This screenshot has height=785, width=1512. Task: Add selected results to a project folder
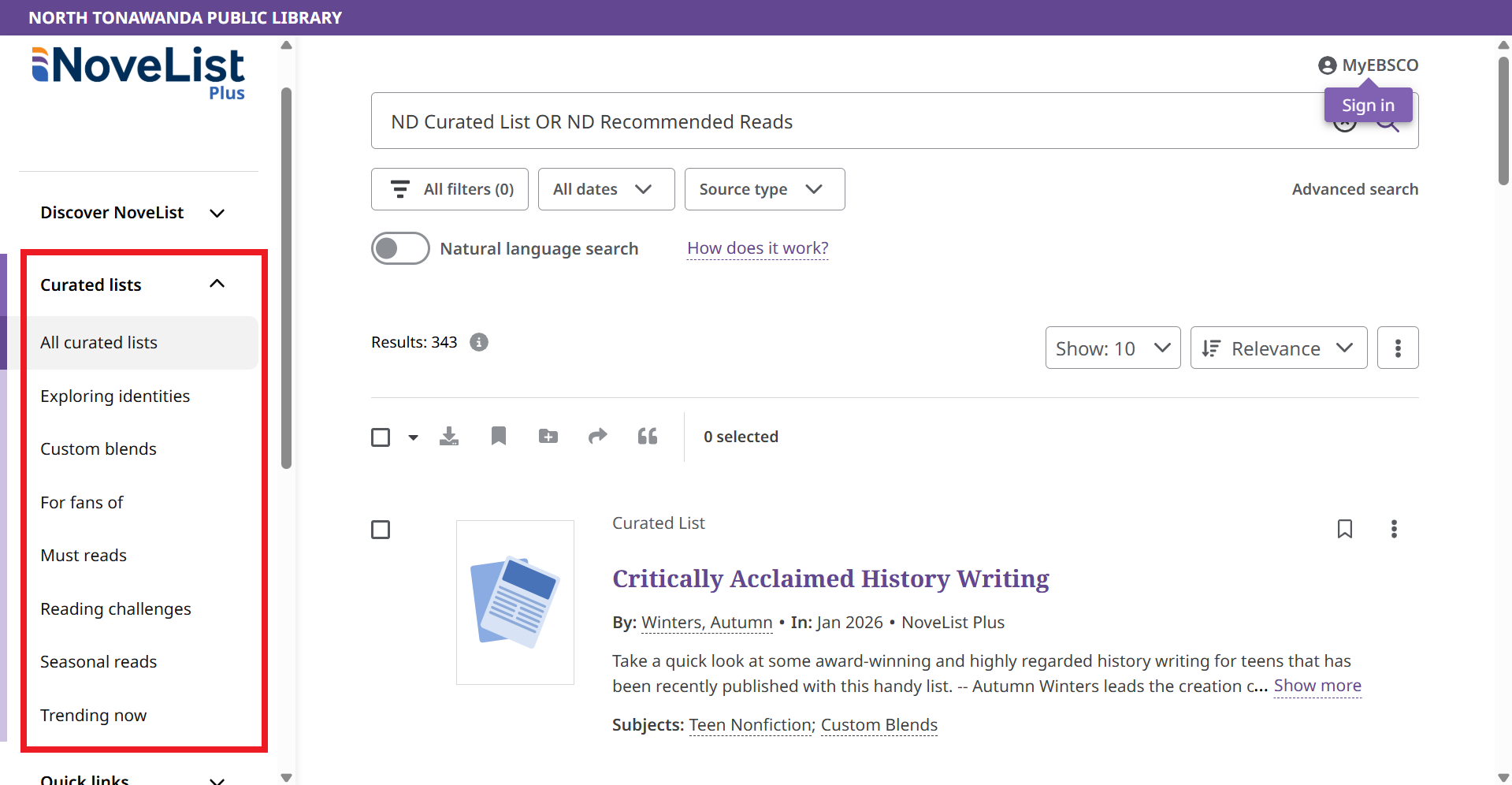point(548,437)
